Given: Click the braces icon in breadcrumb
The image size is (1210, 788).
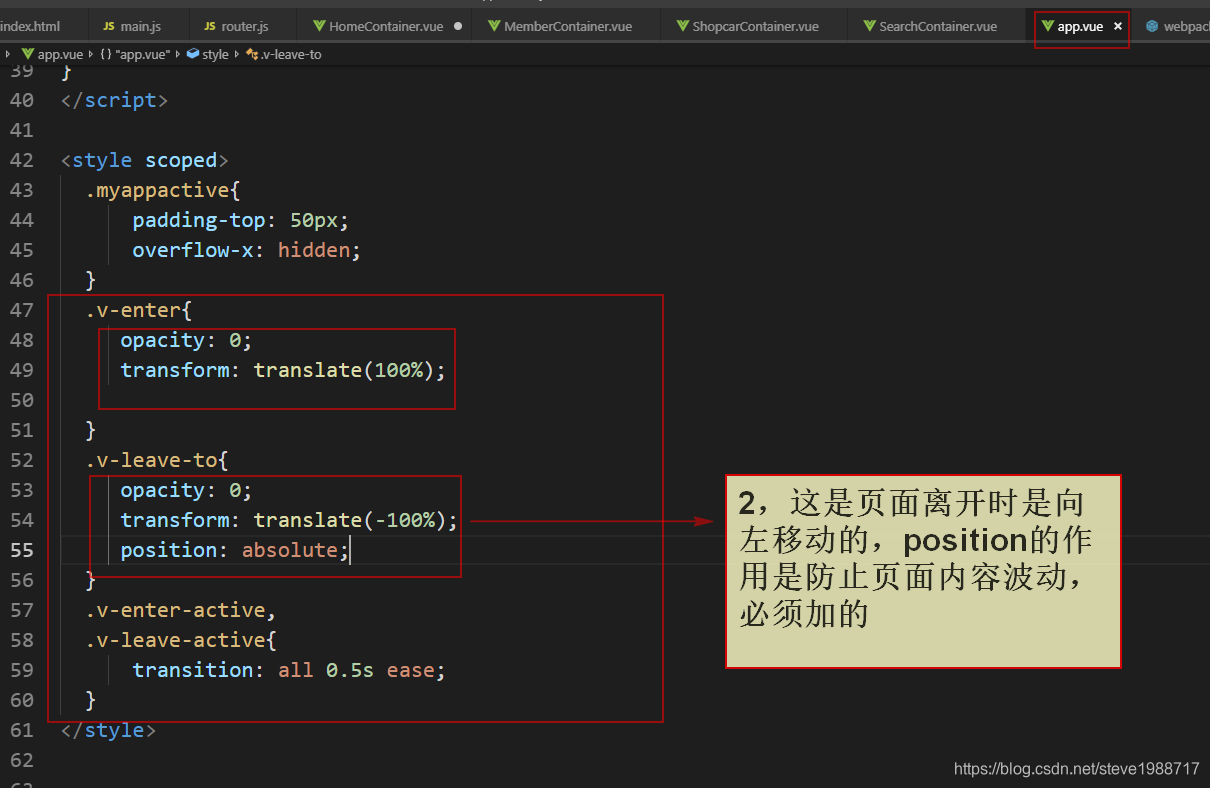Looking at the screenshot, I should point(105,54).
